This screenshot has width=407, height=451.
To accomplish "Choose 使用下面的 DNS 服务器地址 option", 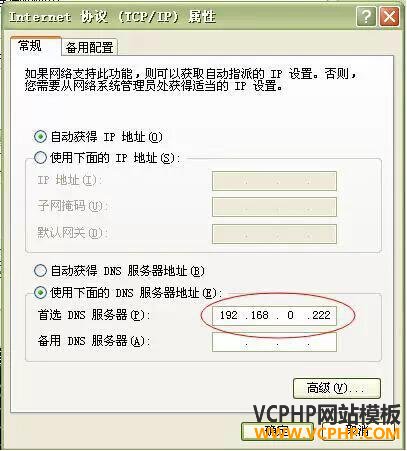I will (x=40, y=292).
